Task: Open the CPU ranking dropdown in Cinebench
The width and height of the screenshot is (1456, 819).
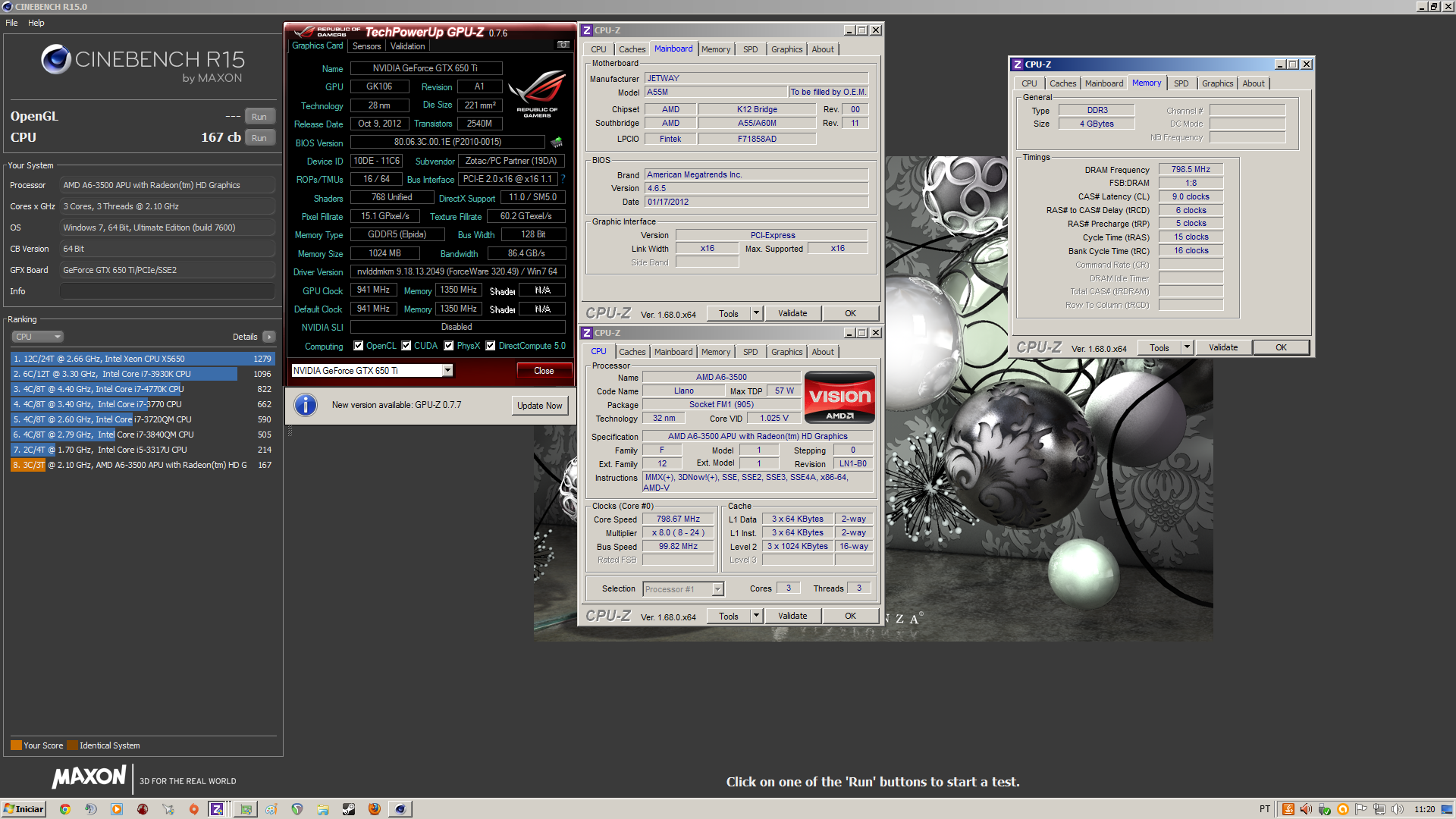Action: (37, 337)
